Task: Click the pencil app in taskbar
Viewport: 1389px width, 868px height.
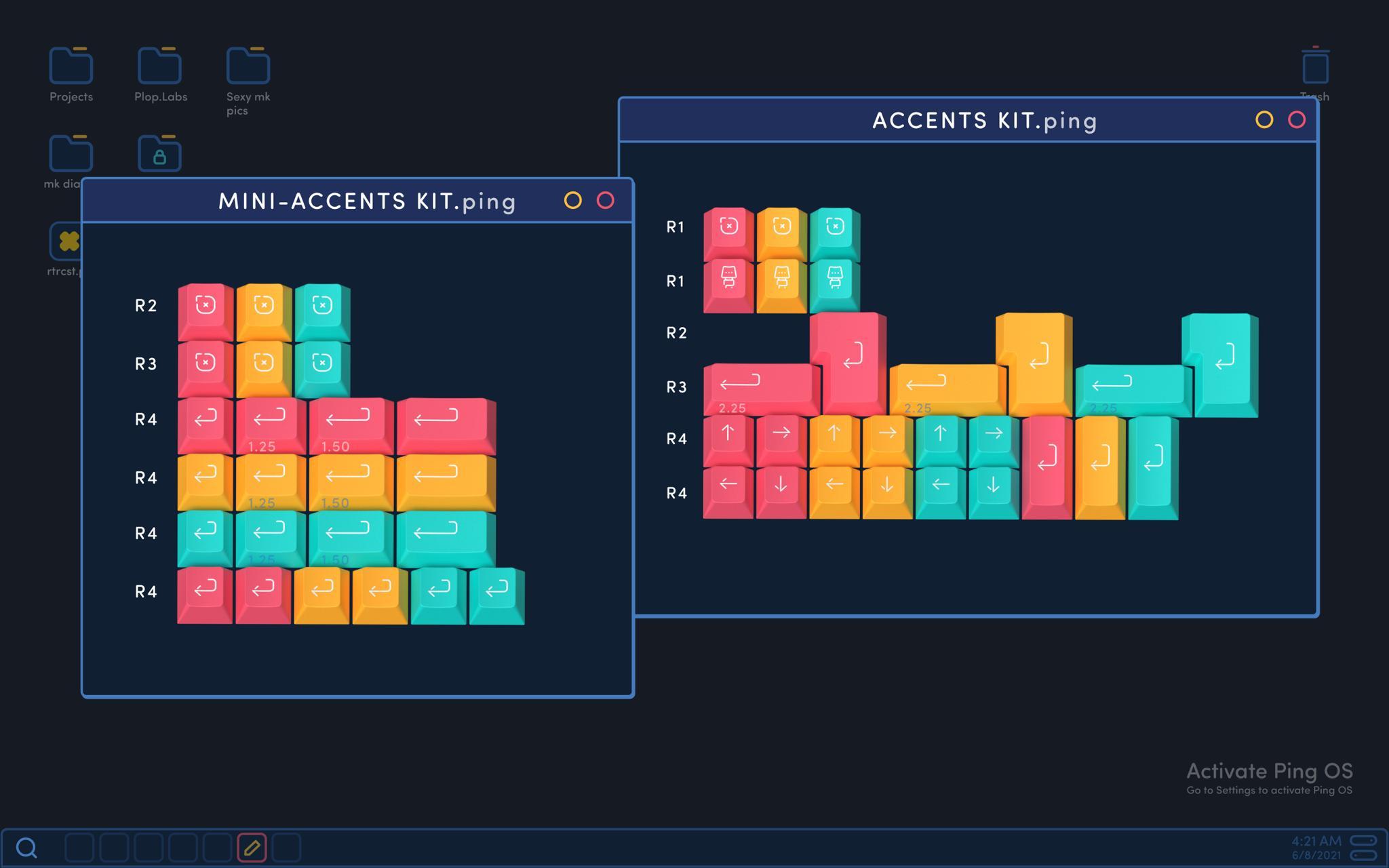Action: (x=252, y=847)
